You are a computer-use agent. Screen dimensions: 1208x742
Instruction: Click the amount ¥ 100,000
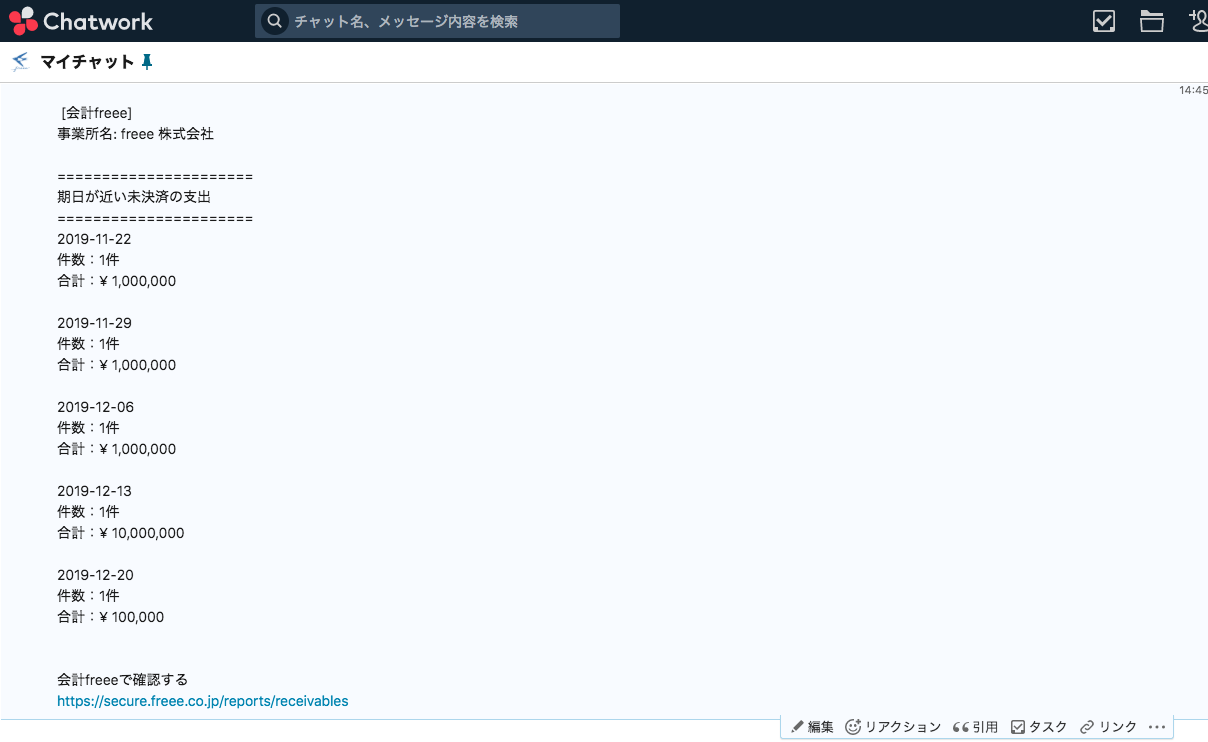pyautogui.click(x=131, y=617)
